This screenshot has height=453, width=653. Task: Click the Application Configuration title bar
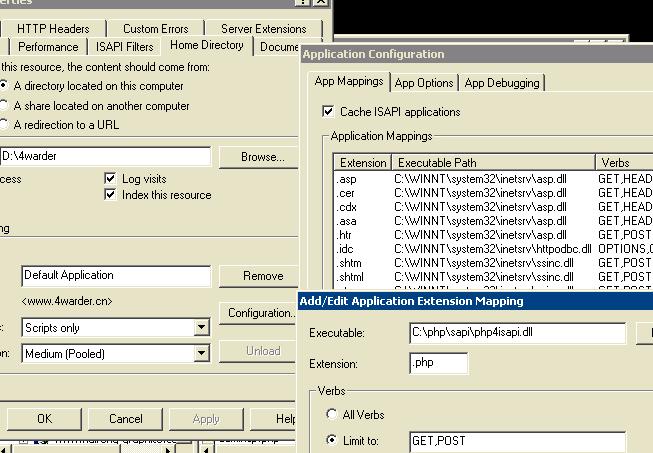point(476,54)
